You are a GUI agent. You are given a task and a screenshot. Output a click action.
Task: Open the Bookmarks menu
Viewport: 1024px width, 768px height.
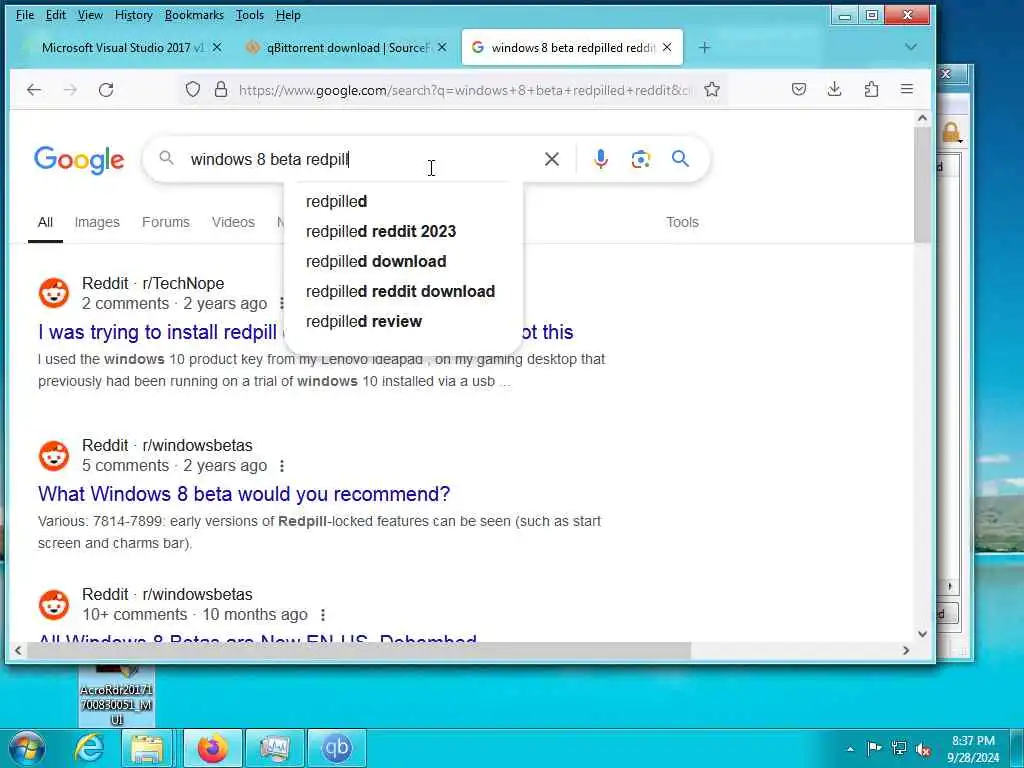pyautogui.click(x=194, y=15)
